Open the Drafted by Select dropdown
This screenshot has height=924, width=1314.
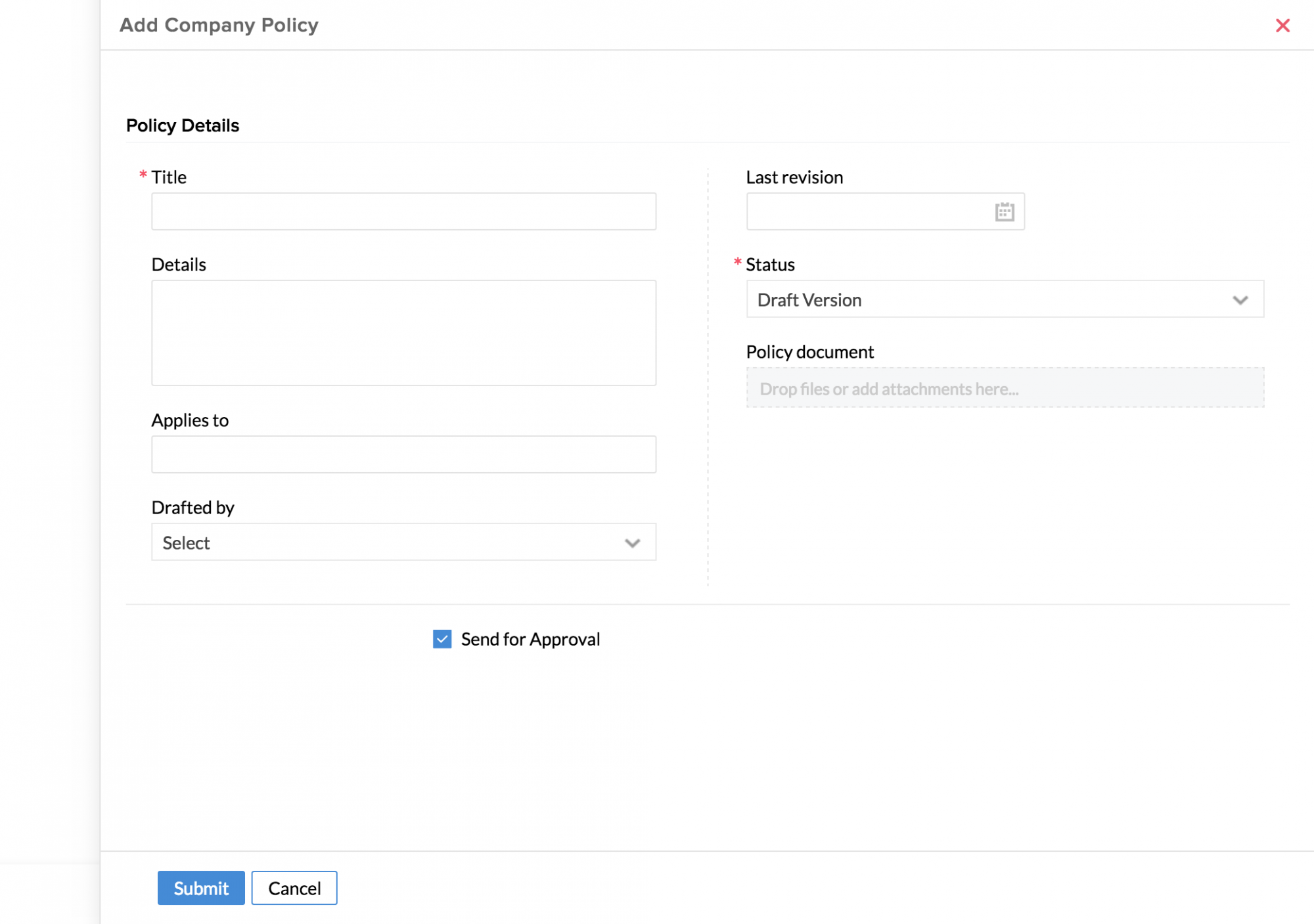pyautogui.click(x=388, y=542)
